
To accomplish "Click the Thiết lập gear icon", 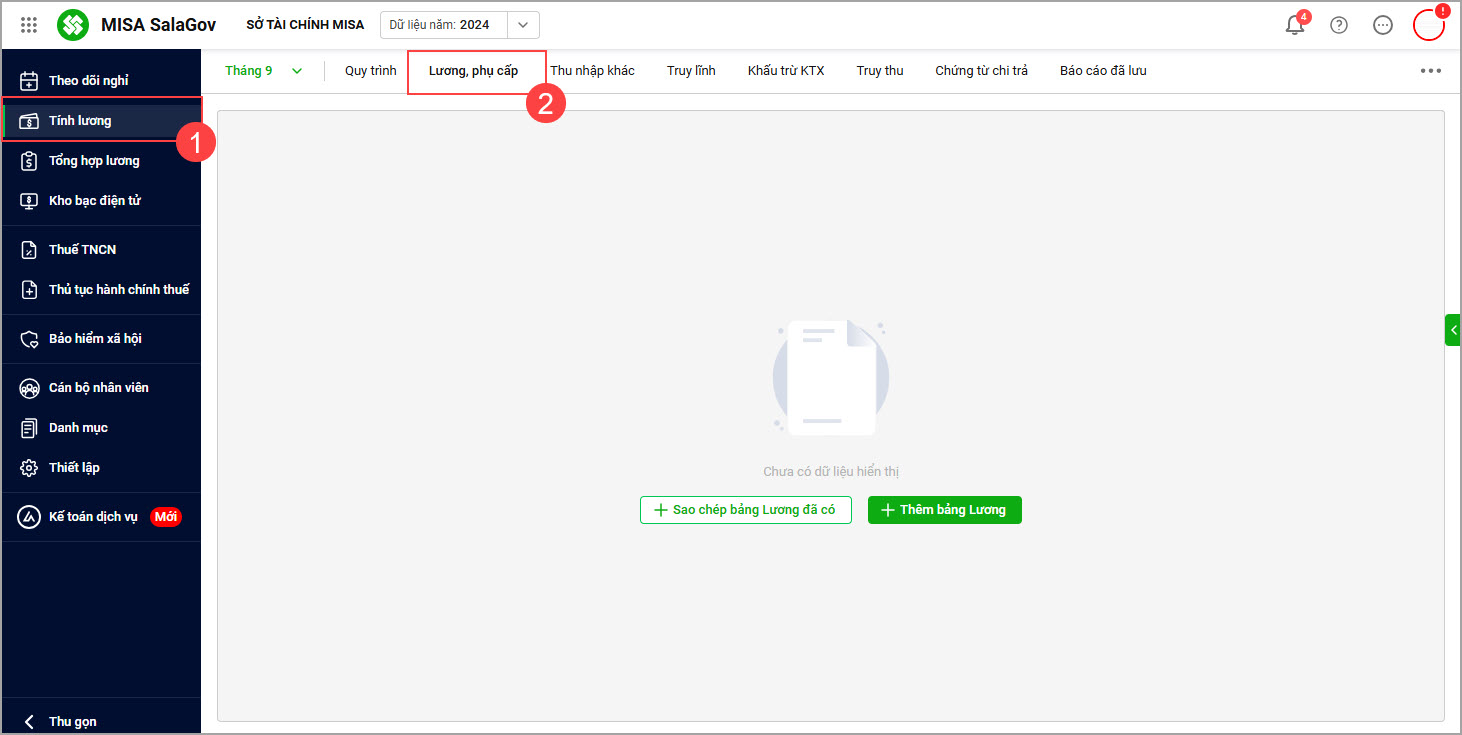I will [30, 467].
